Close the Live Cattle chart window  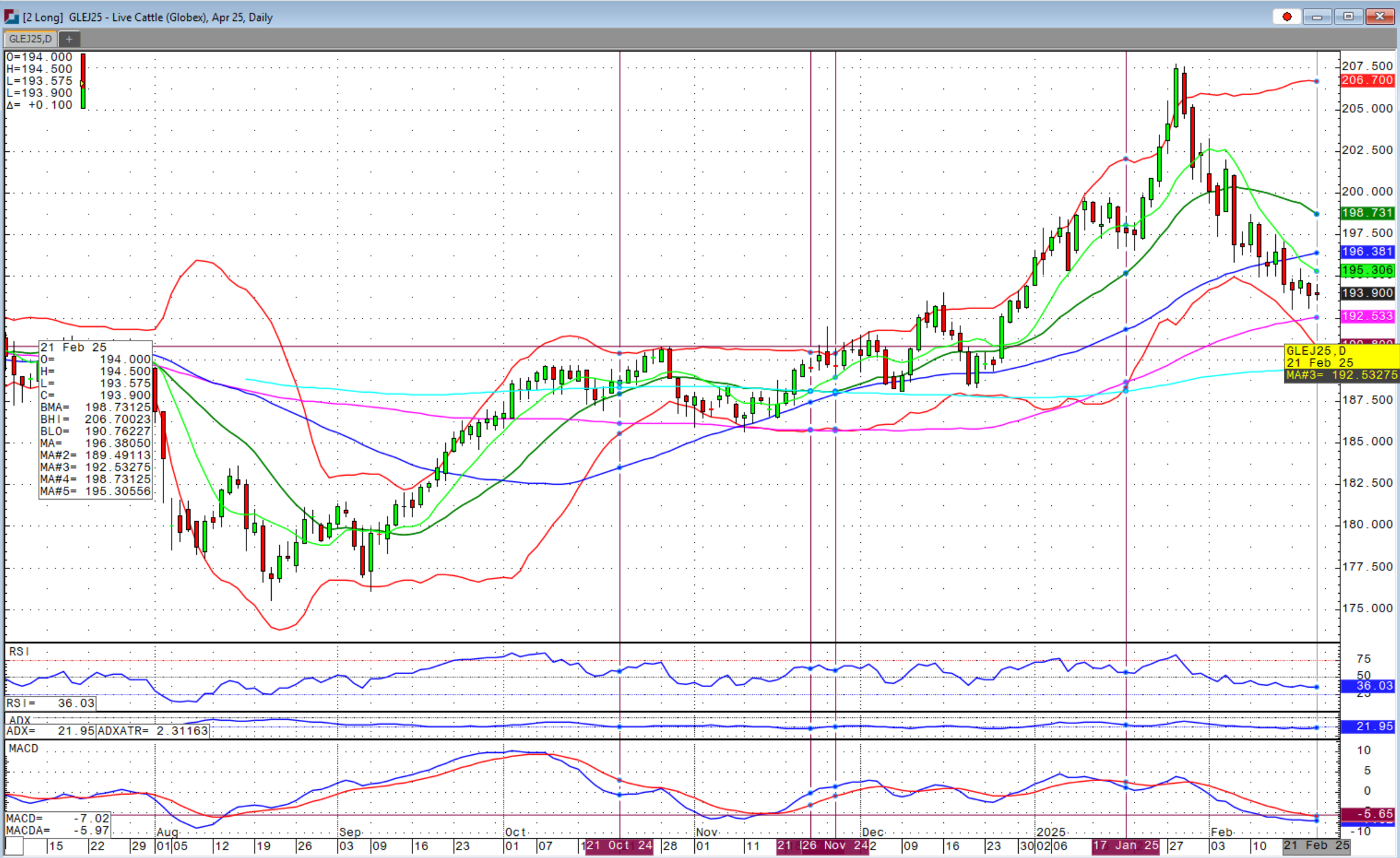[1380, 17]
